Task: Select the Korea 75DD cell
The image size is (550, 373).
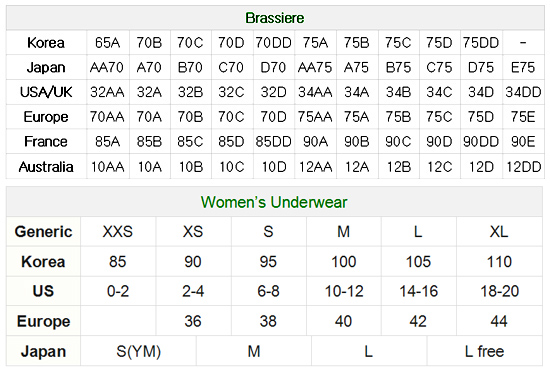Action: pos(481,43)
